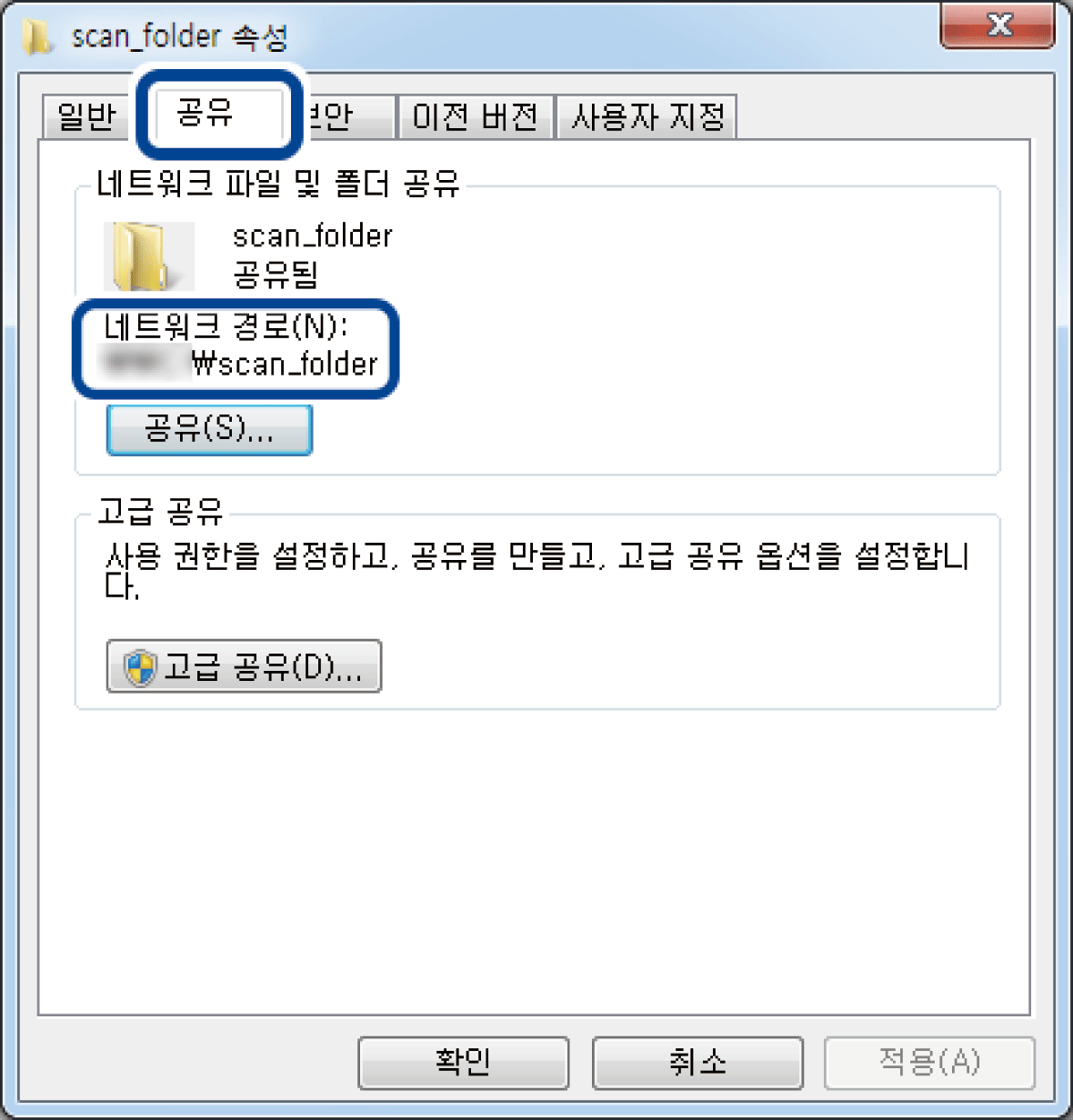1073x1120 pixels.
Task: Switch to the 일반 tab
Action: (x=86, y=116)
